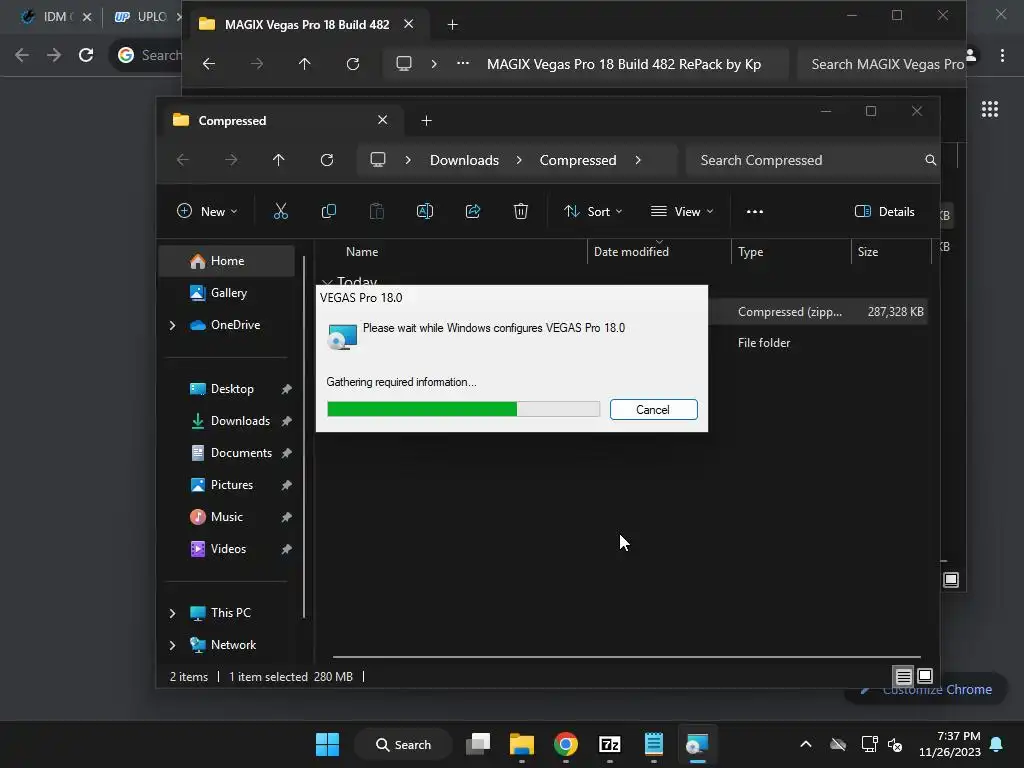
Task: Open Desktop quick access folder
Action: point(232,389)
